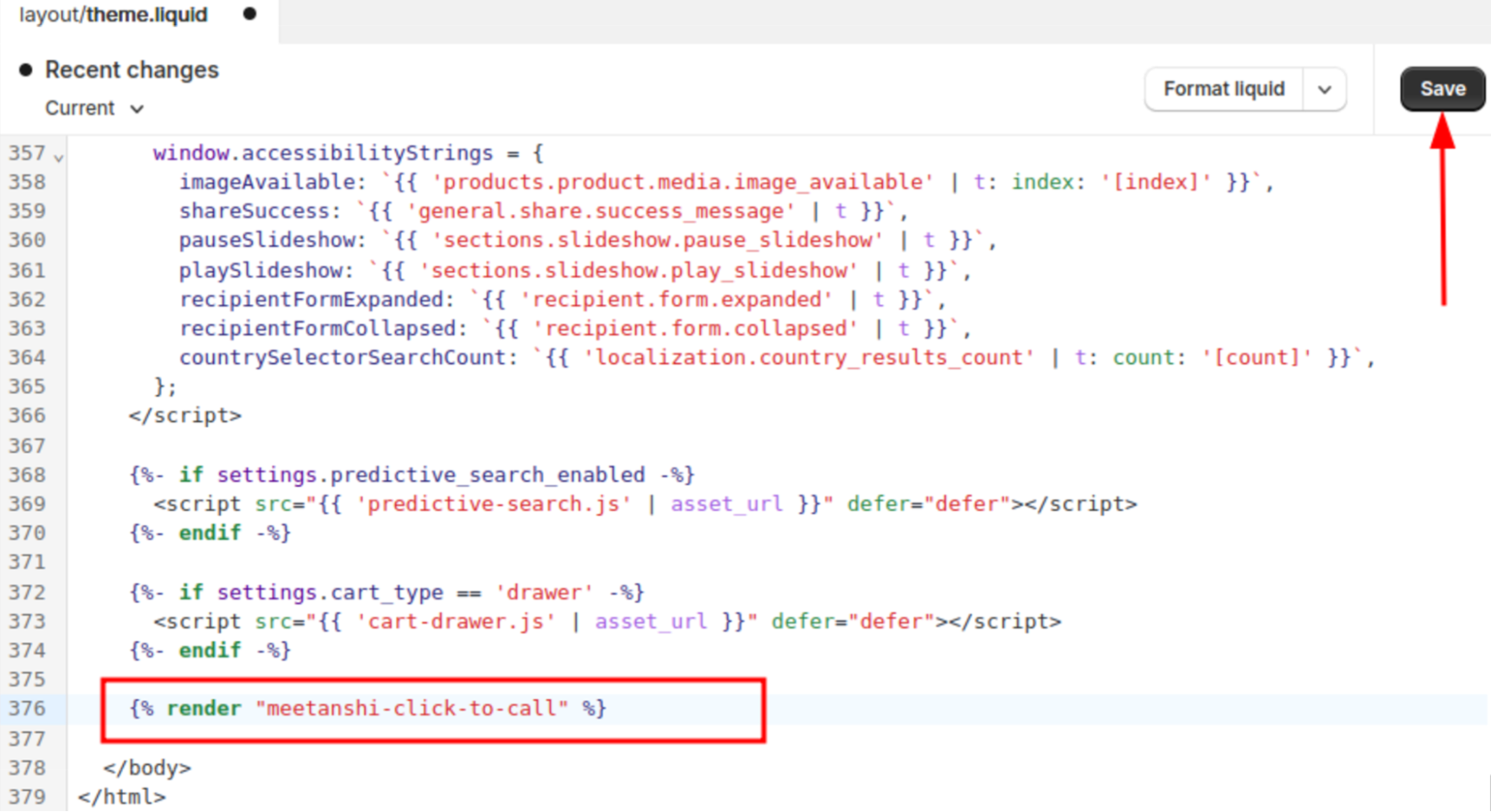Image resolution: width=1491 pixels, height=812 pixels.
Task: Click the playSlideshow line
Action: 574,270
